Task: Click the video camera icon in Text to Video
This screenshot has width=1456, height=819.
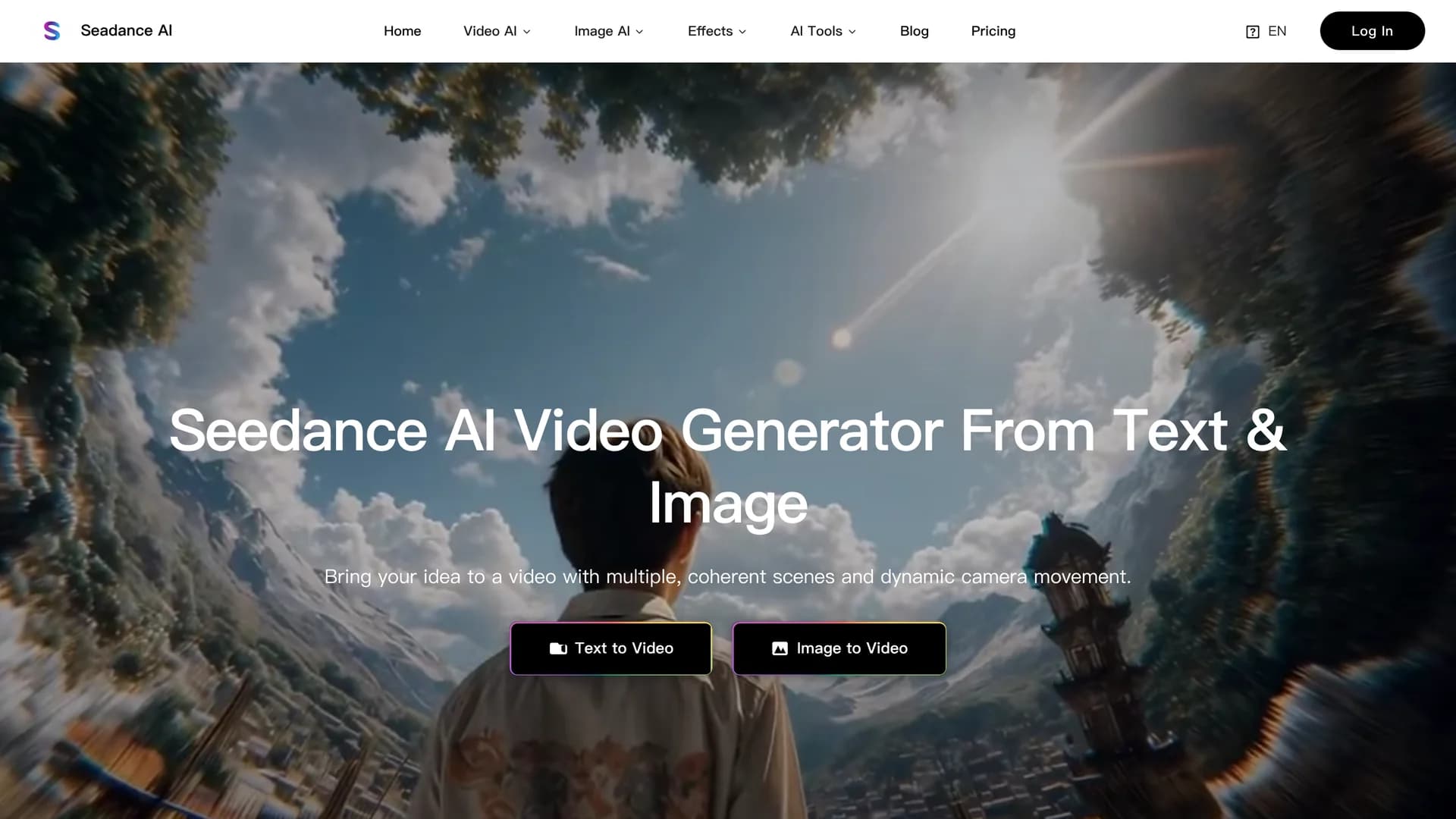Action: [558, 648]
